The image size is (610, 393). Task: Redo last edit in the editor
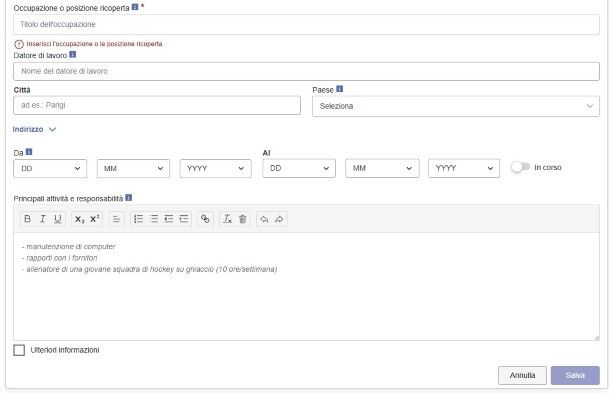(x=279, y=219)
